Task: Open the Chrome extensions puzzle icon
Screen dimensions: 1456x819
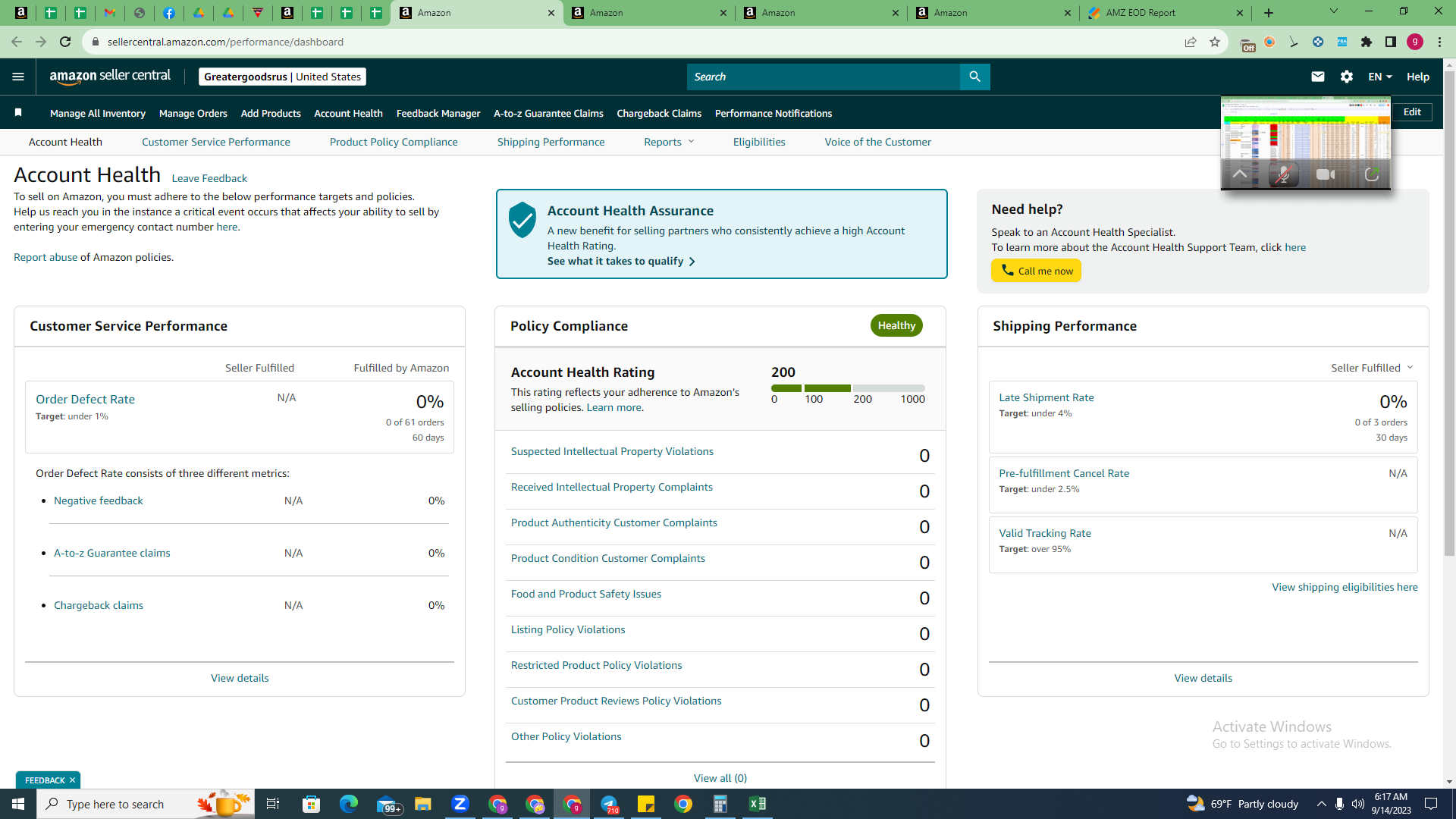Action: (x=1367, y=42)
